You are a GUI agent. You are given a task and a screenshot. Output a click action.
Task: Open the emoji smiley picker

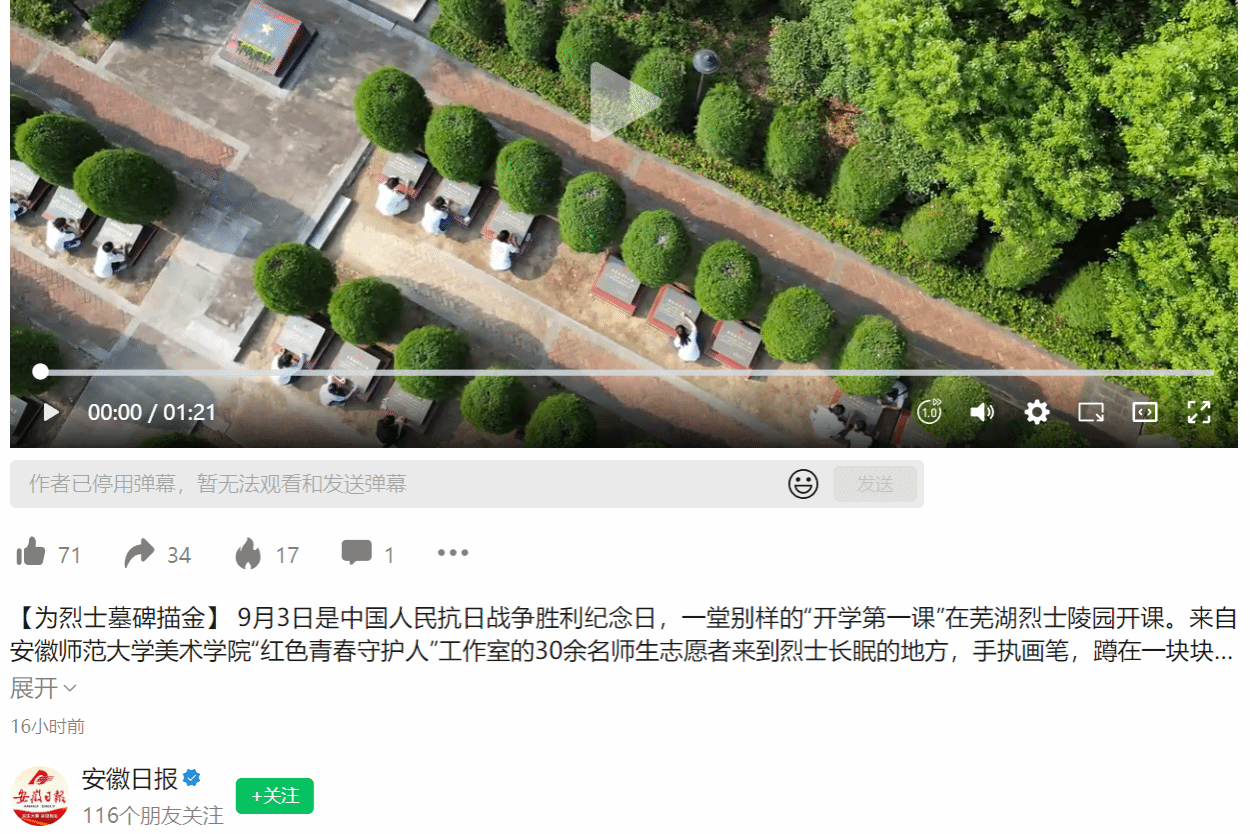coord(803,484)
